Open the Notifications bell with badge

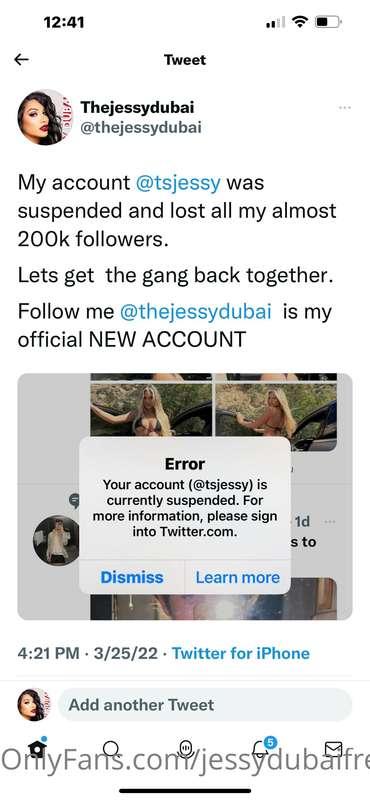coord(262,747)
